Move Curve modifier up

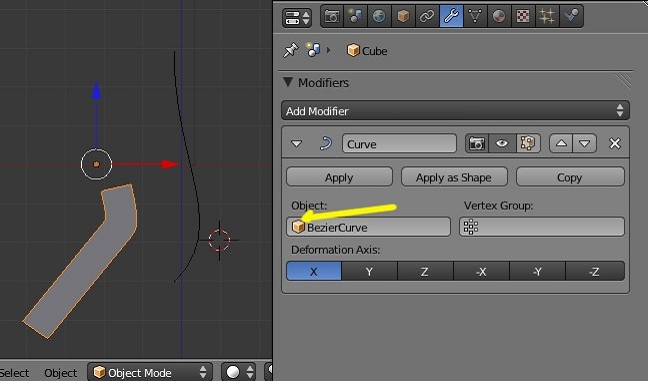click(x=561, y=143)
